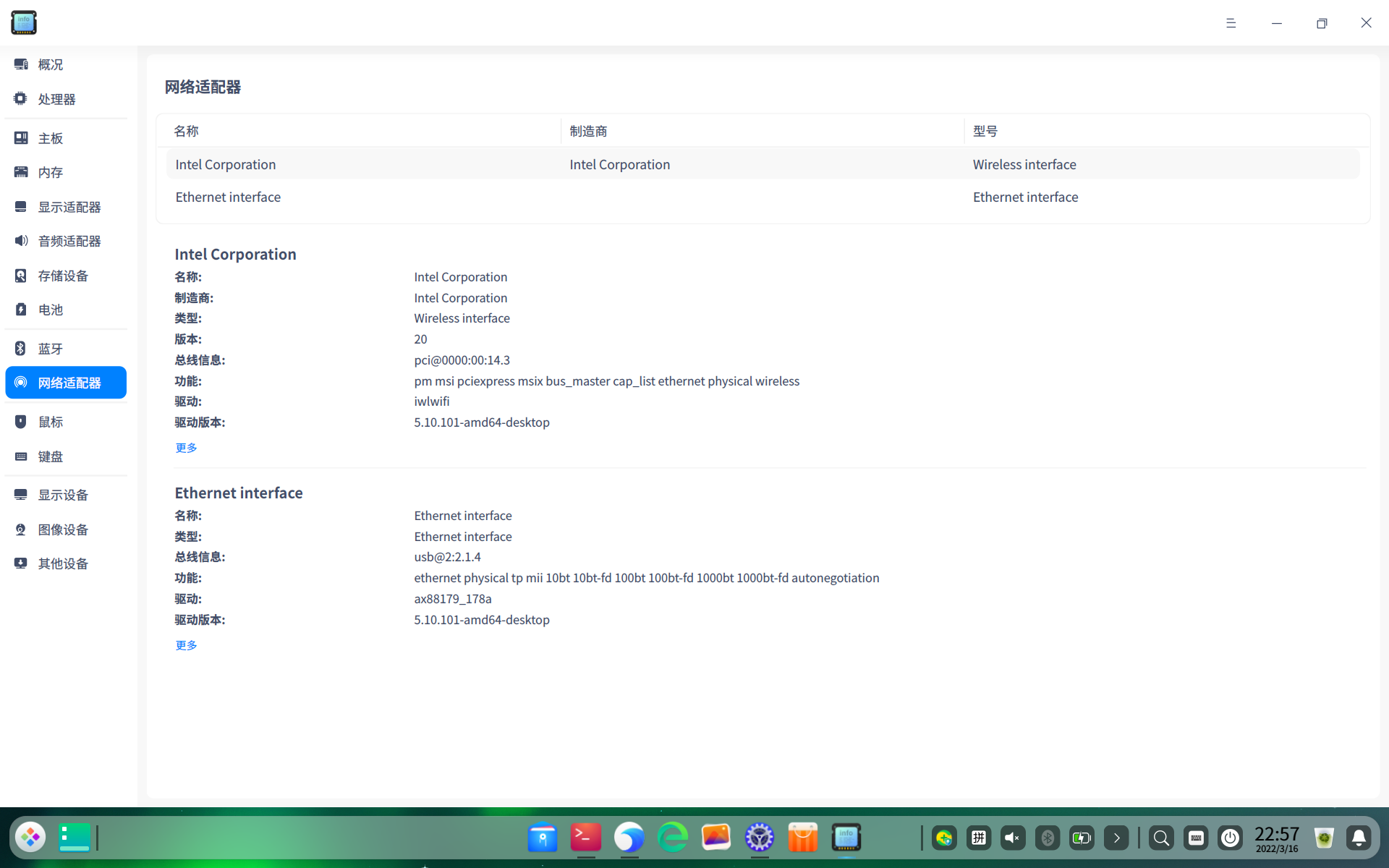Select the 蓝牙 Bluetooth sidebar item
Screen dimensions: 1389x868
click(51, 349)
